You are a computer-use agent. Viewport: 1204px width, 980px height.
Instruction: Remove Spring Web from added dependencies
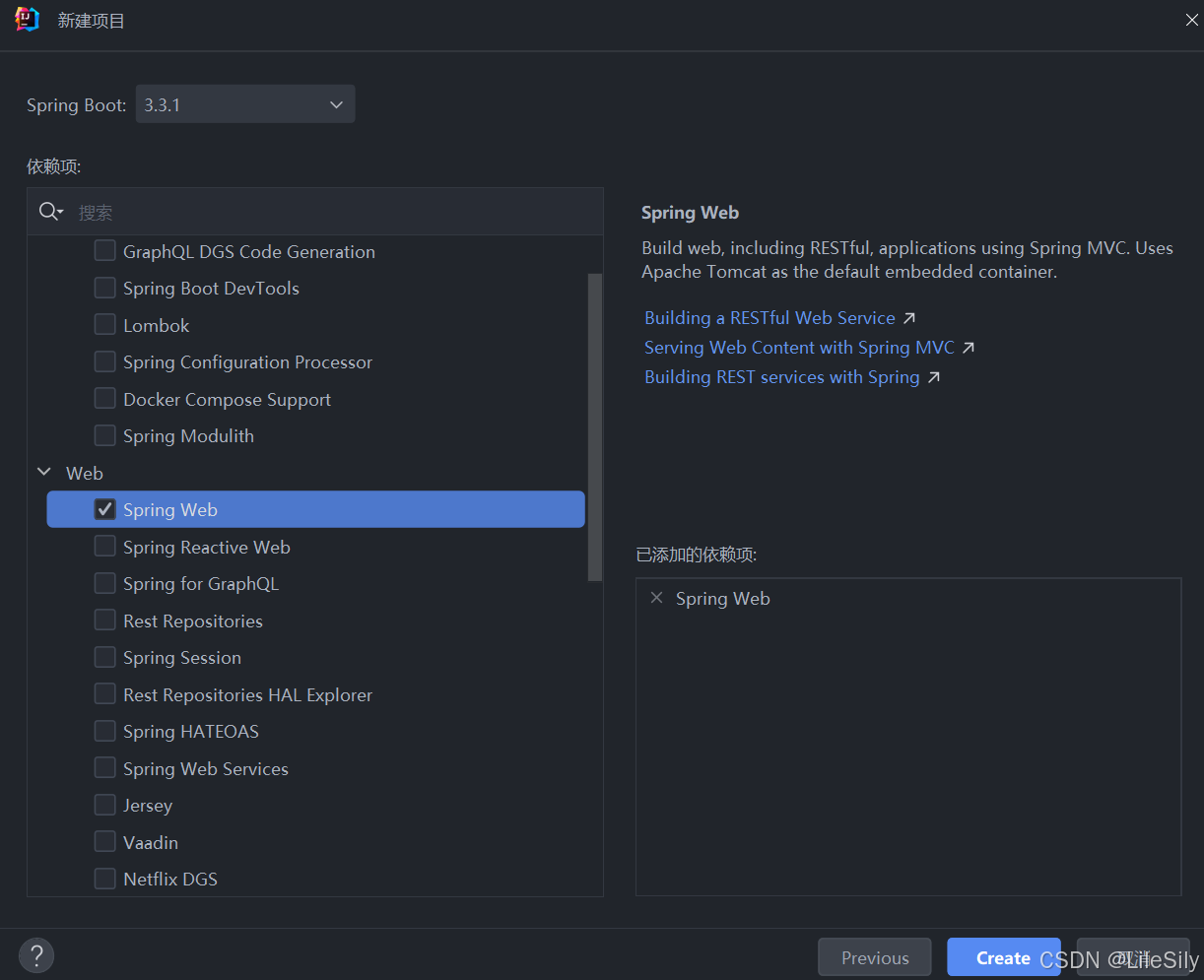tap(657, 598)
